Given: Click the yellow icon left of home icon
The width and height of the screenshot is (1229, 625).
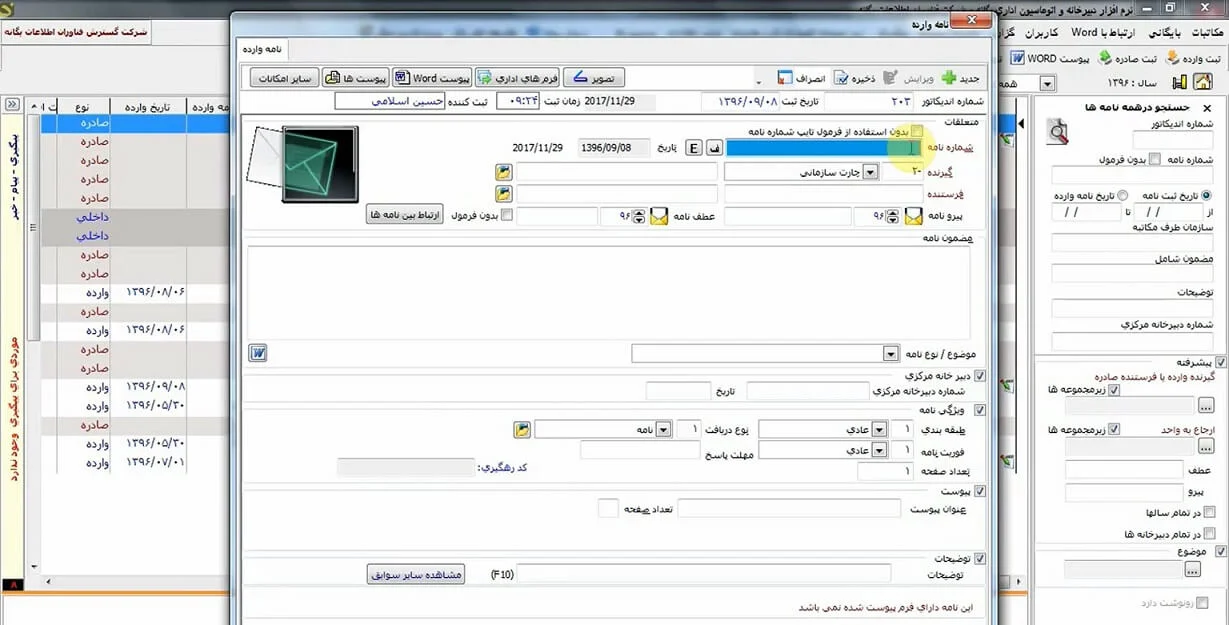Looking at the screenshot, I should tap(1179, 83).
